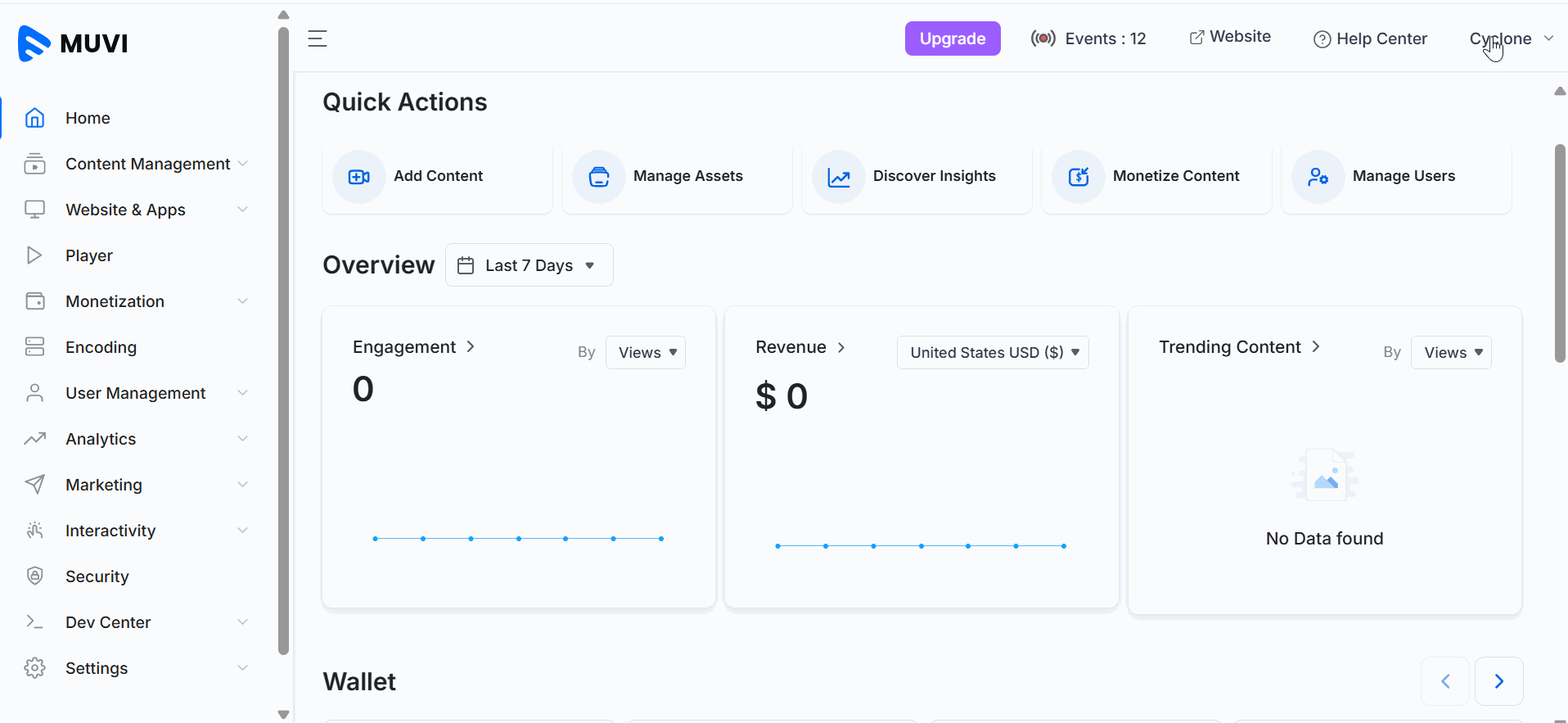Open the Help Center link
1568x723 pixels.
(1370, 38)
